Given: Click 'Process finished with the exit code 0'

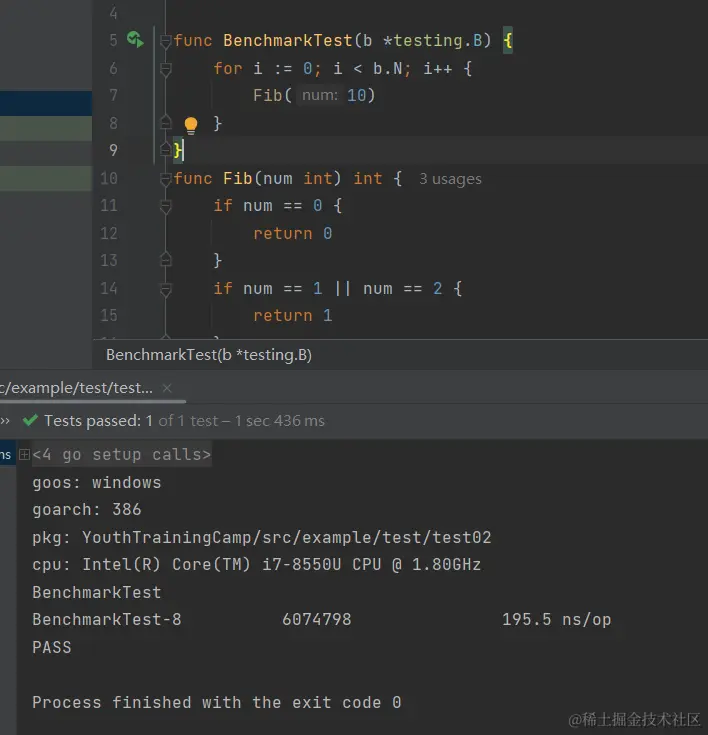Looking at the screenshot, I should coord(217,702).
